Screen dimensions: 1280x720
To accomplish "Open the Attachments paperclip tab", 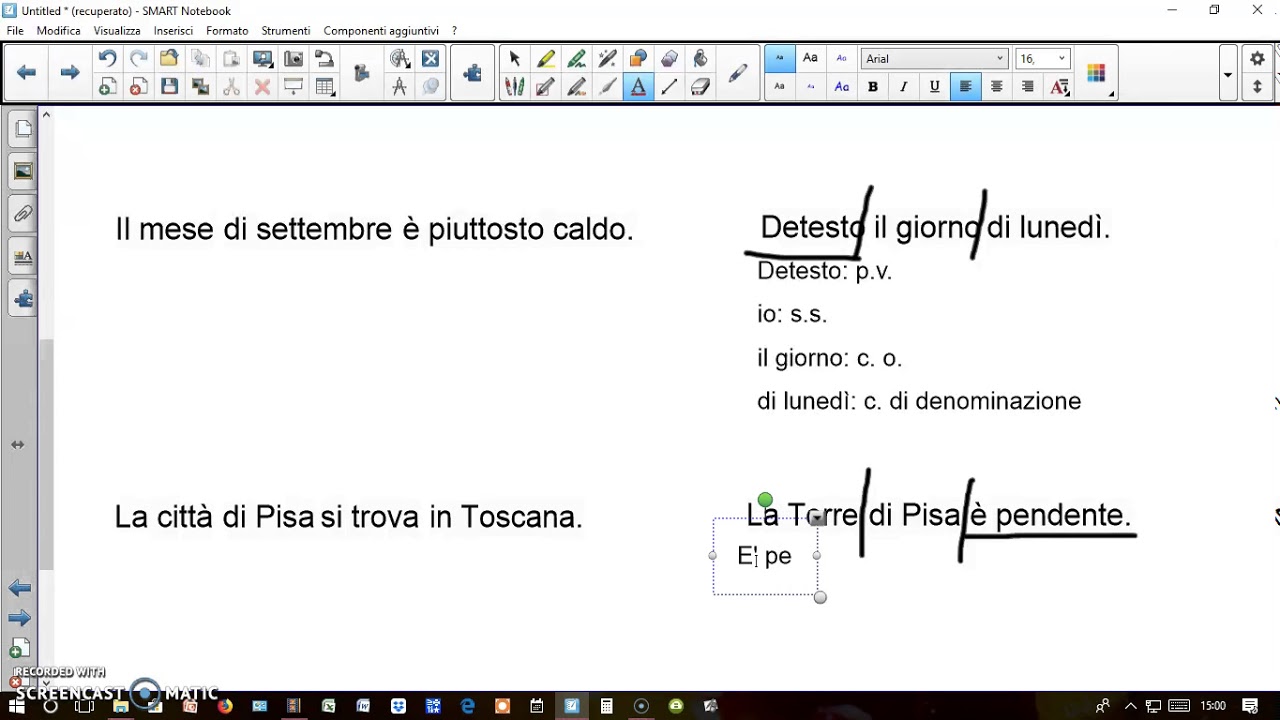I will click(23, 214).
